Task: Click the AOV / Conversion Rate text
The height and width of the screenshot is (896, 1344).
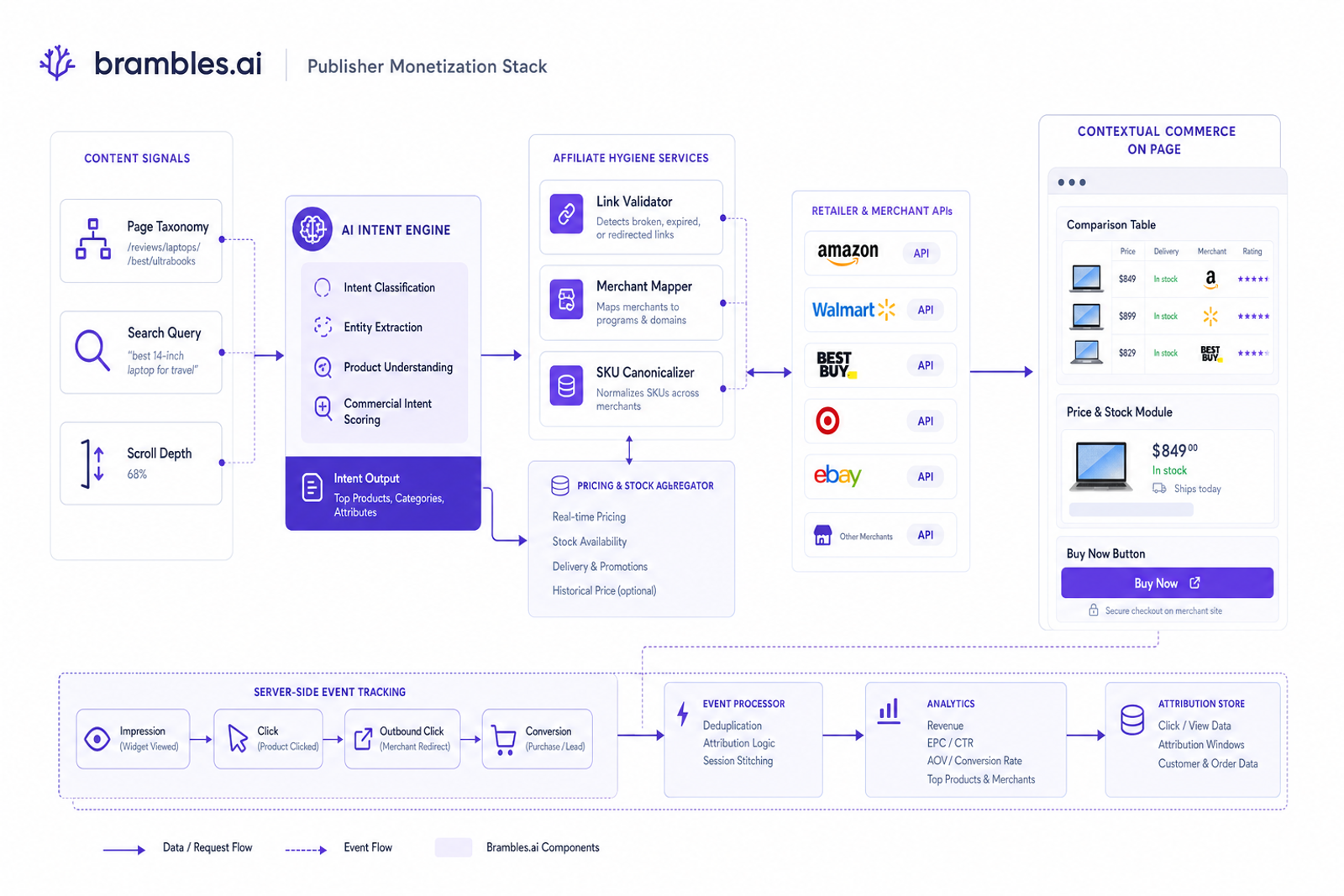Action: (974, 761)
